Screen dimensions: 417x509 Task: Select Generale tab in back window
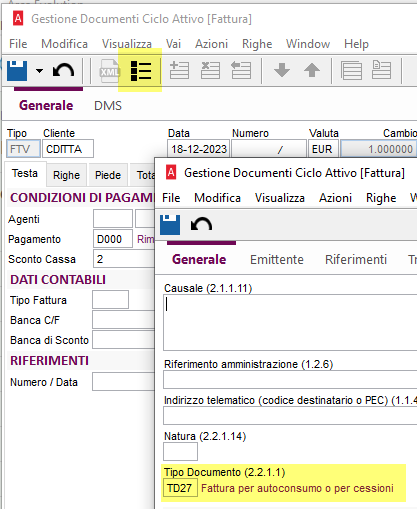46,106
